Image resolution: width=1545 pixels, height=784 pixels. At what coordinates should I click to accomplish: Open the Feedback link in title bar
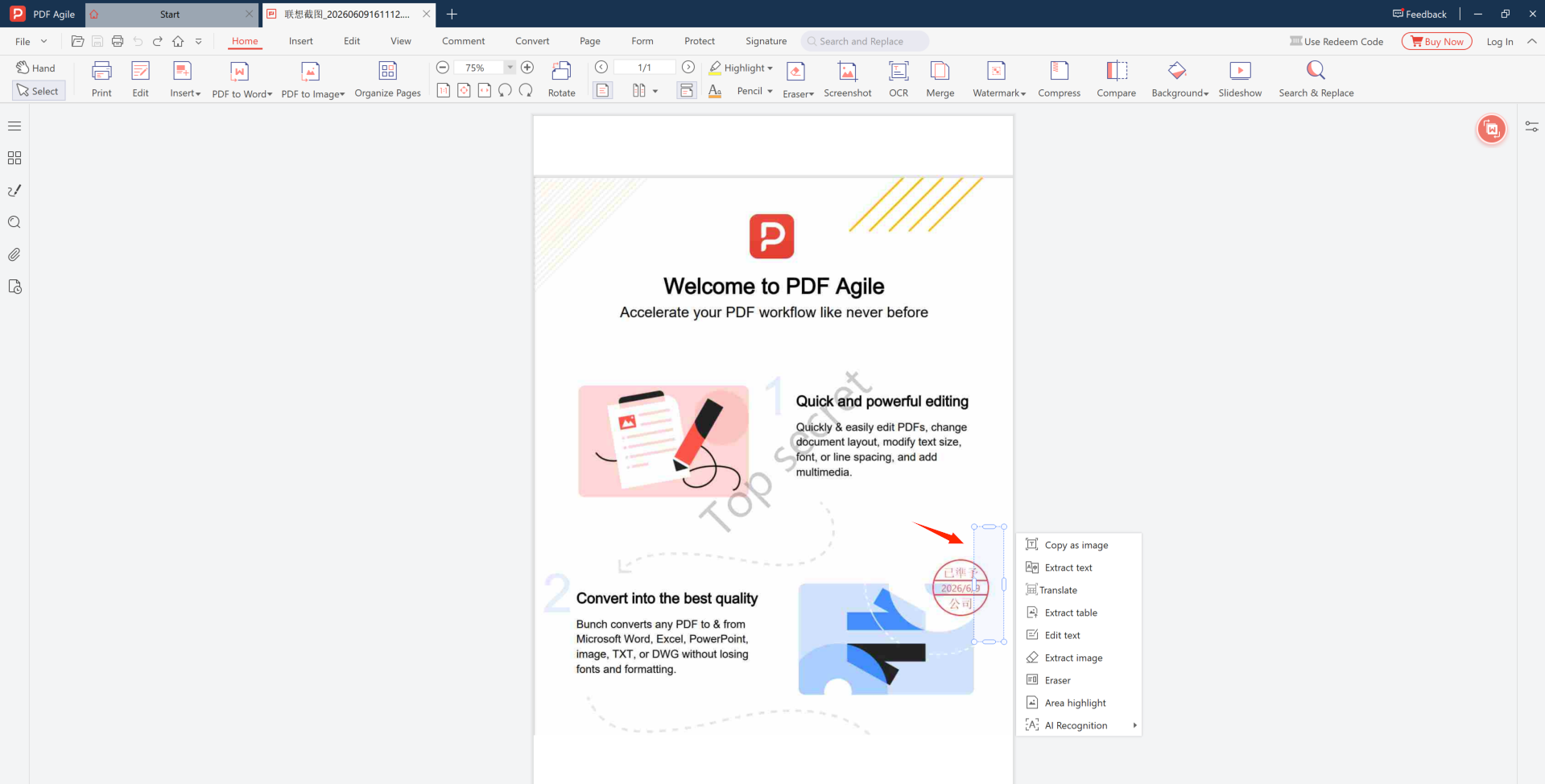click(1419, 14)
